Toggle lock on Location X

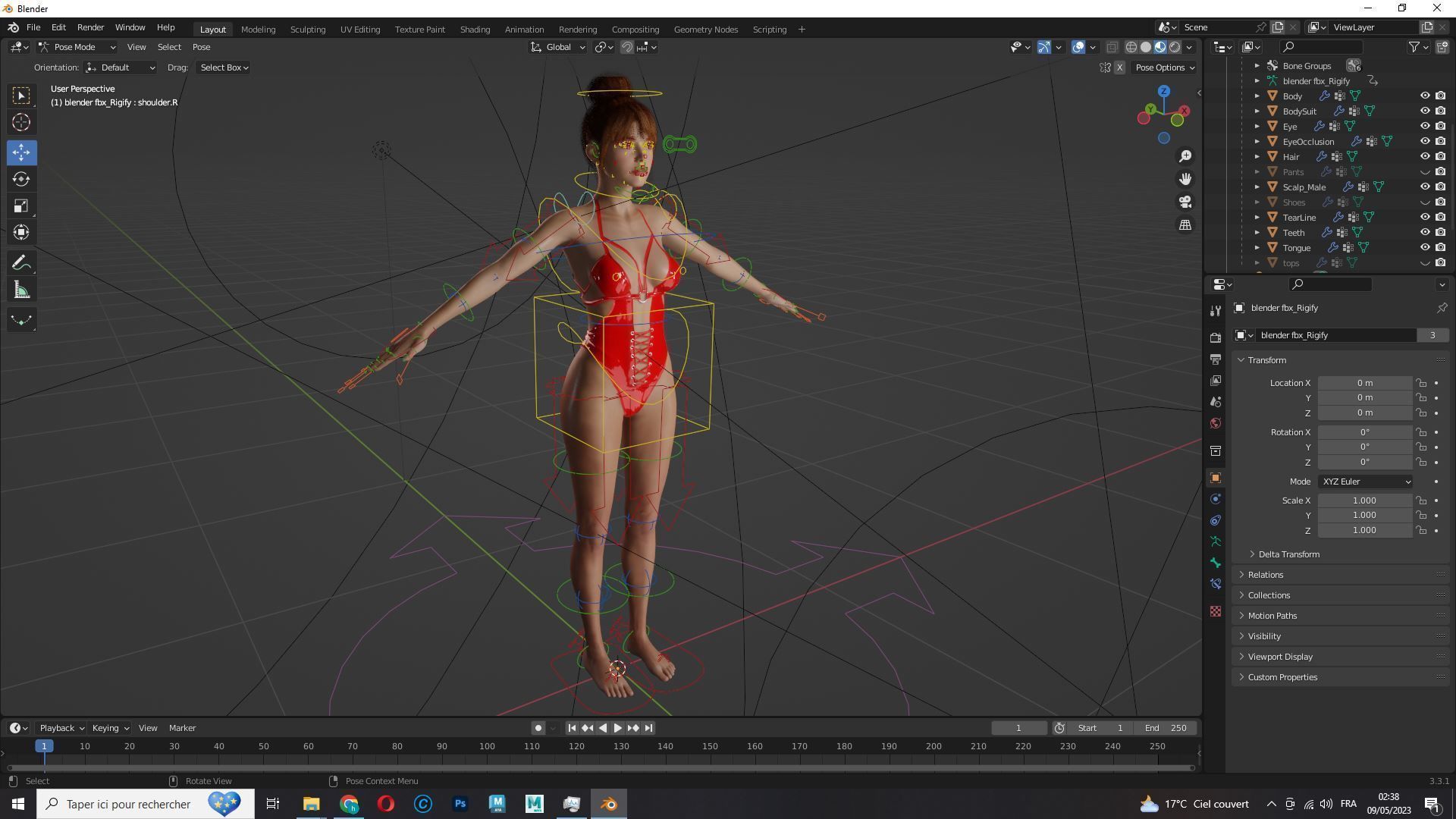1421,383
